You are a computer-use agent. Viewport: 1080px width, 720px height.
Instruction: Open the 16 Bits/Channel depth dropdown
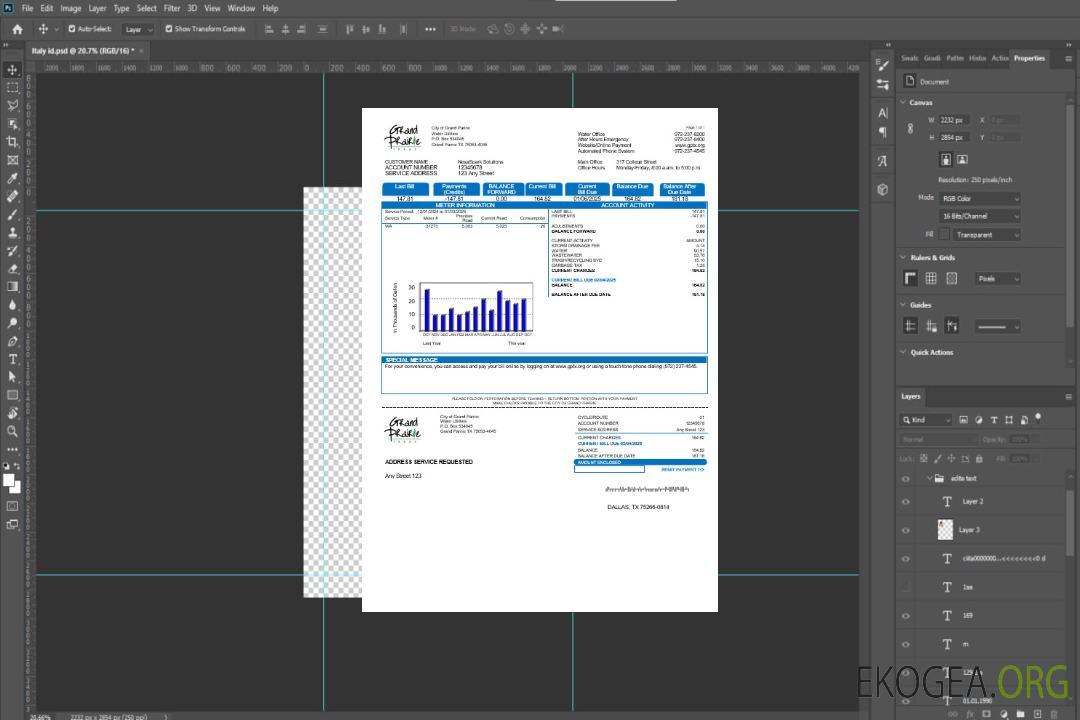pyautogui.click(x=980, y=216)
